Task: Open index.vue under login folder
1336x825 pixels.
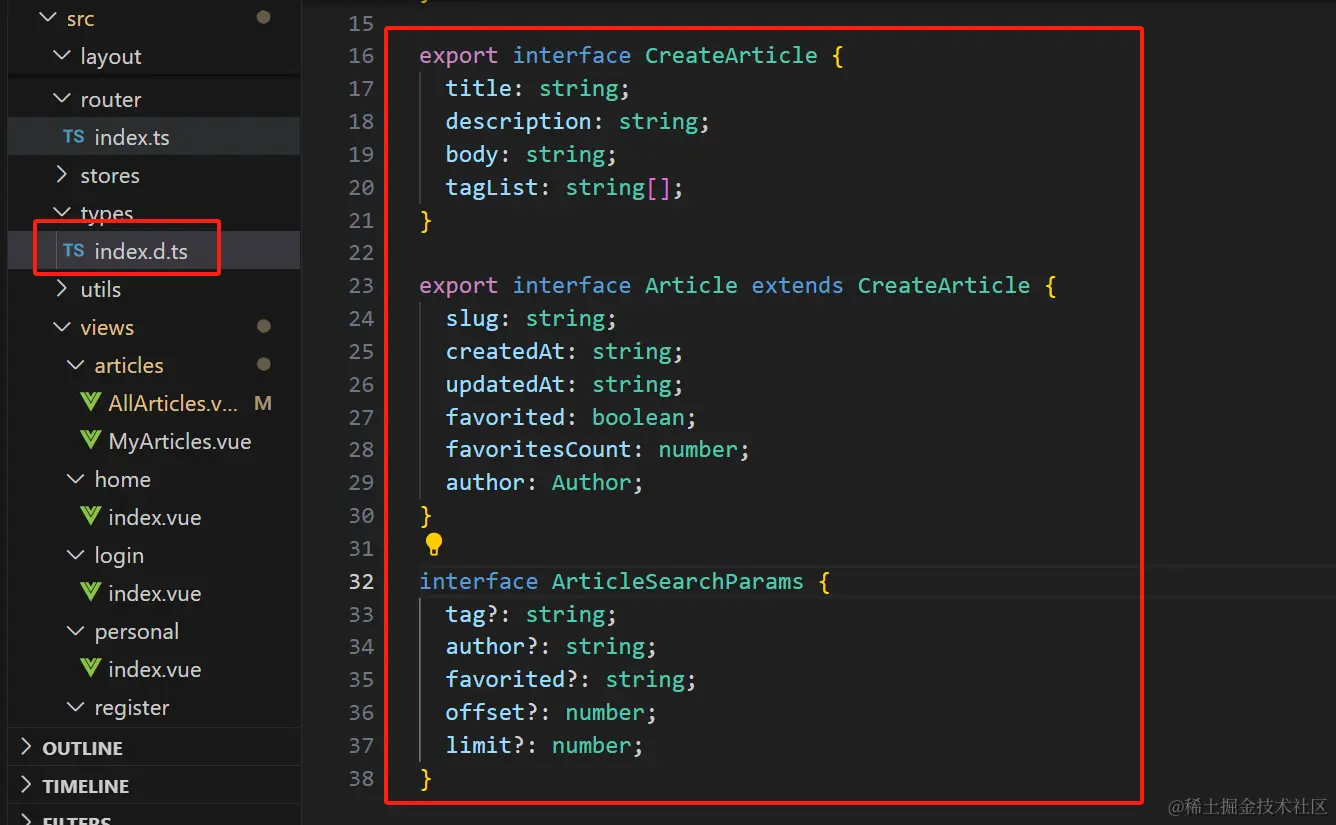Action: tap(154, 593)
